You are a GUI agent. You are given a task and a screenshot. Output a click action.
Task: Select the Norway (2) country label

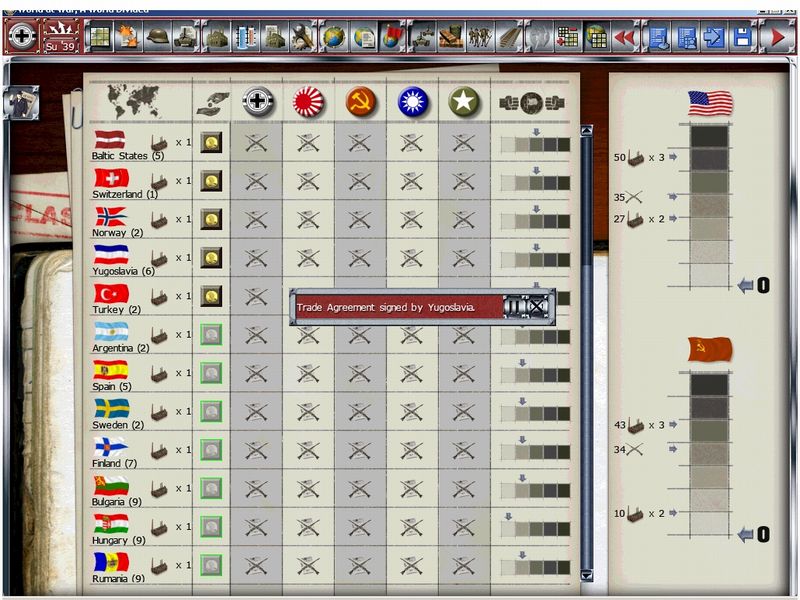click(117, 233)
